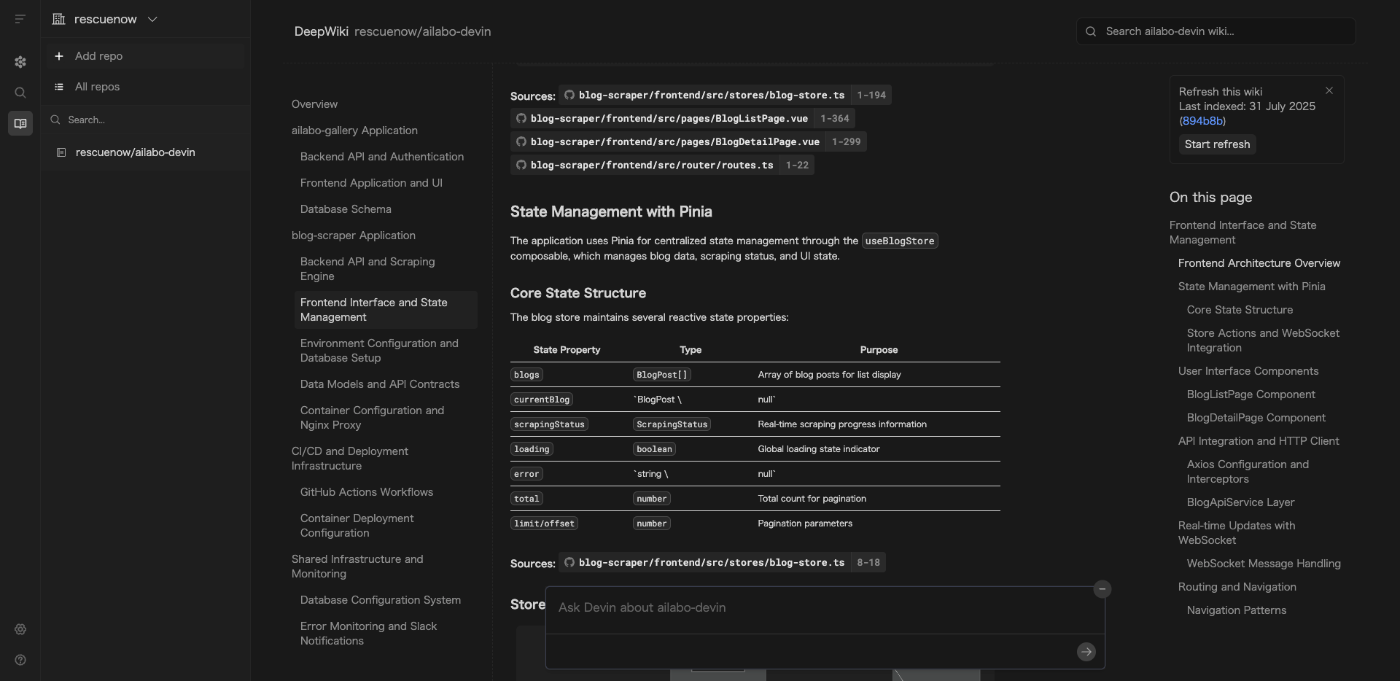Viewport: 1400px width, 681px height.
Task: Open blog-store.ts 8-18 source link
Action: (722, 563)
